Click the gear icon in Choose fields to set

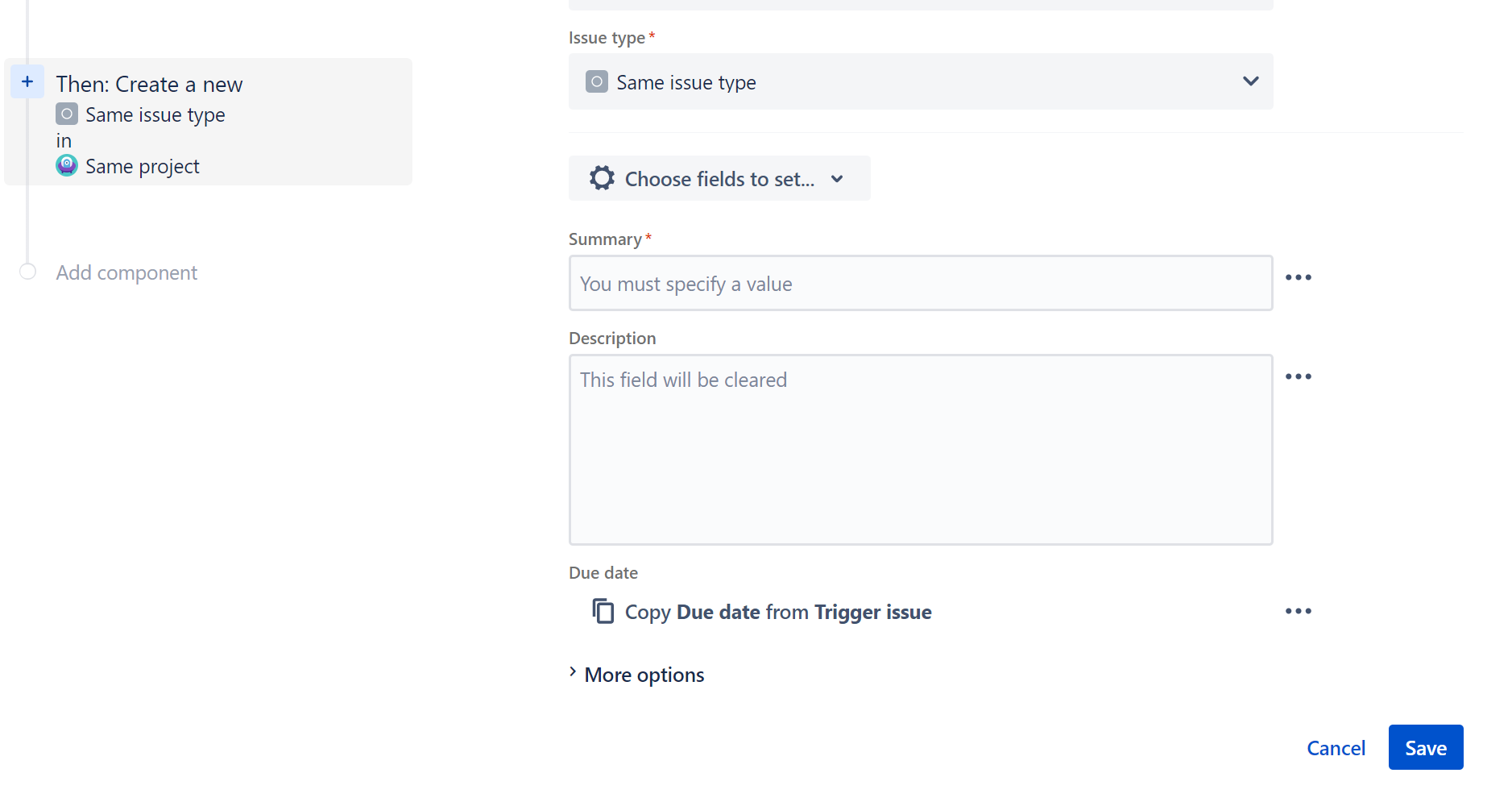(x=601, y=178)
